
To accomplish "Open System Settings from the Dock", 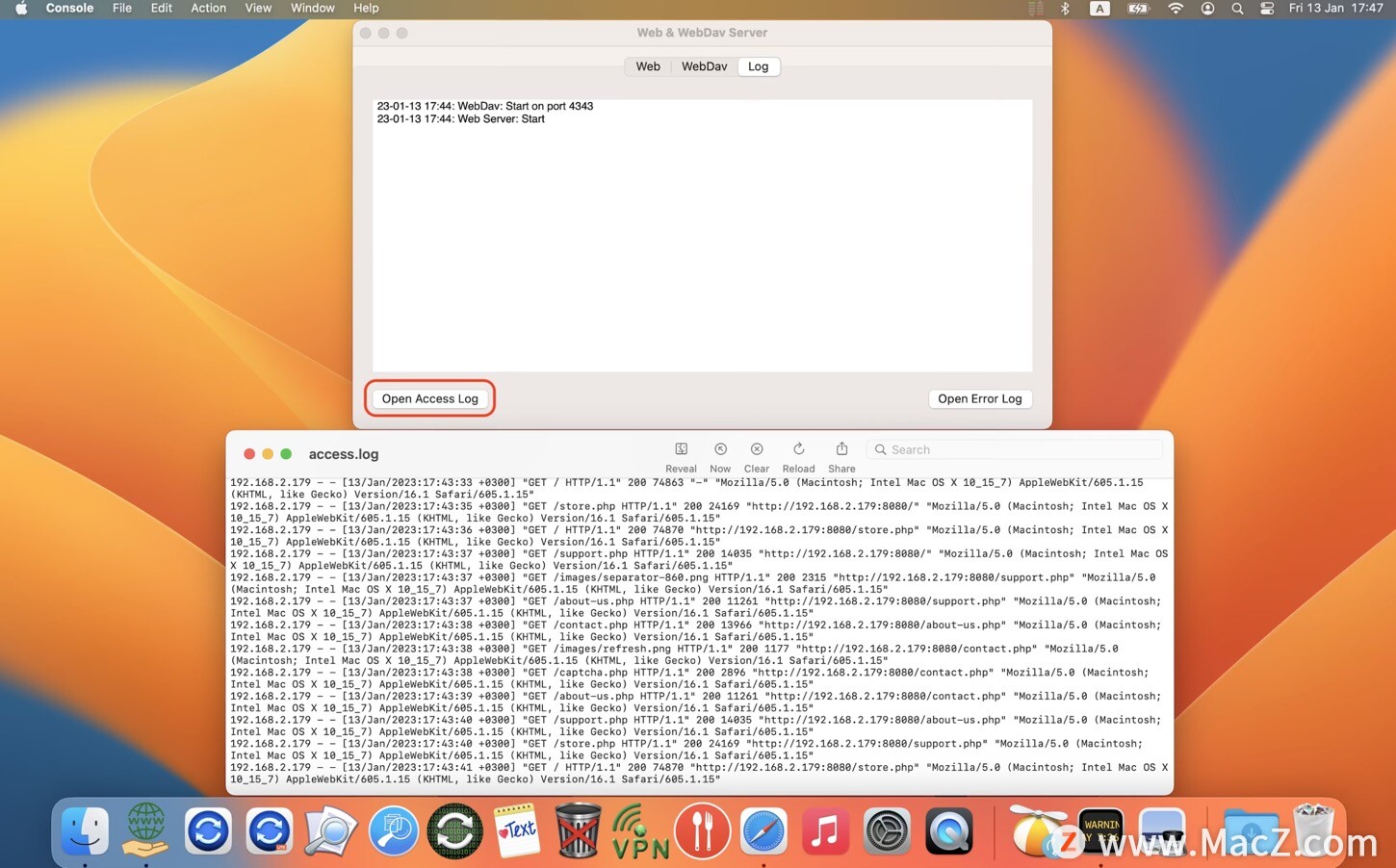I will pyautogui.click(x=887, y=830).
